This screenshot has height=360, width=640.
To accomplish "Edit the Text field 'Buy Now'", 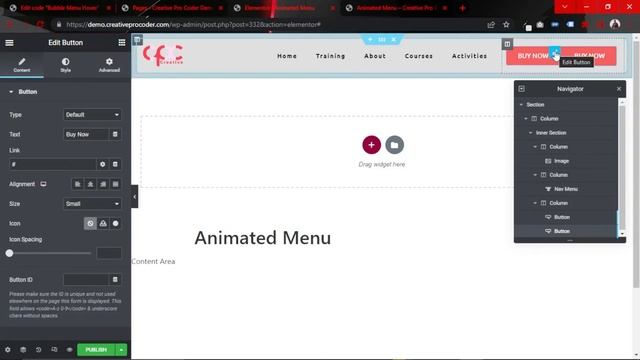I will click(86, 134).
